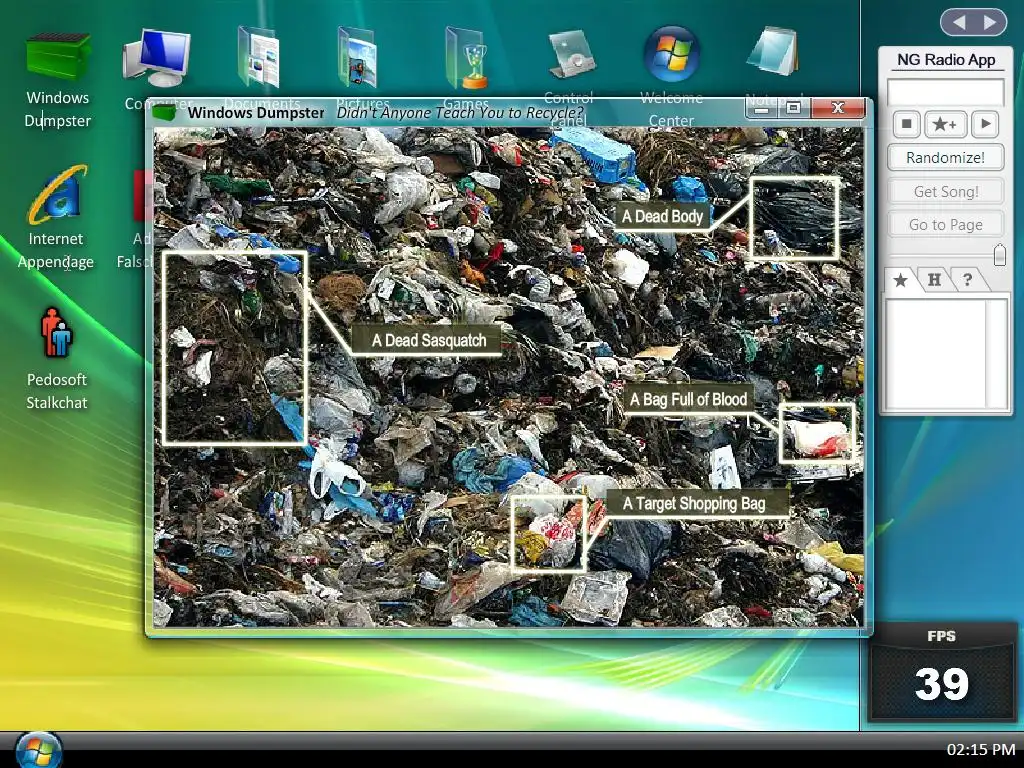Click the A Dead Body label
1024x768 pixels.
click(x=662, y=216)
